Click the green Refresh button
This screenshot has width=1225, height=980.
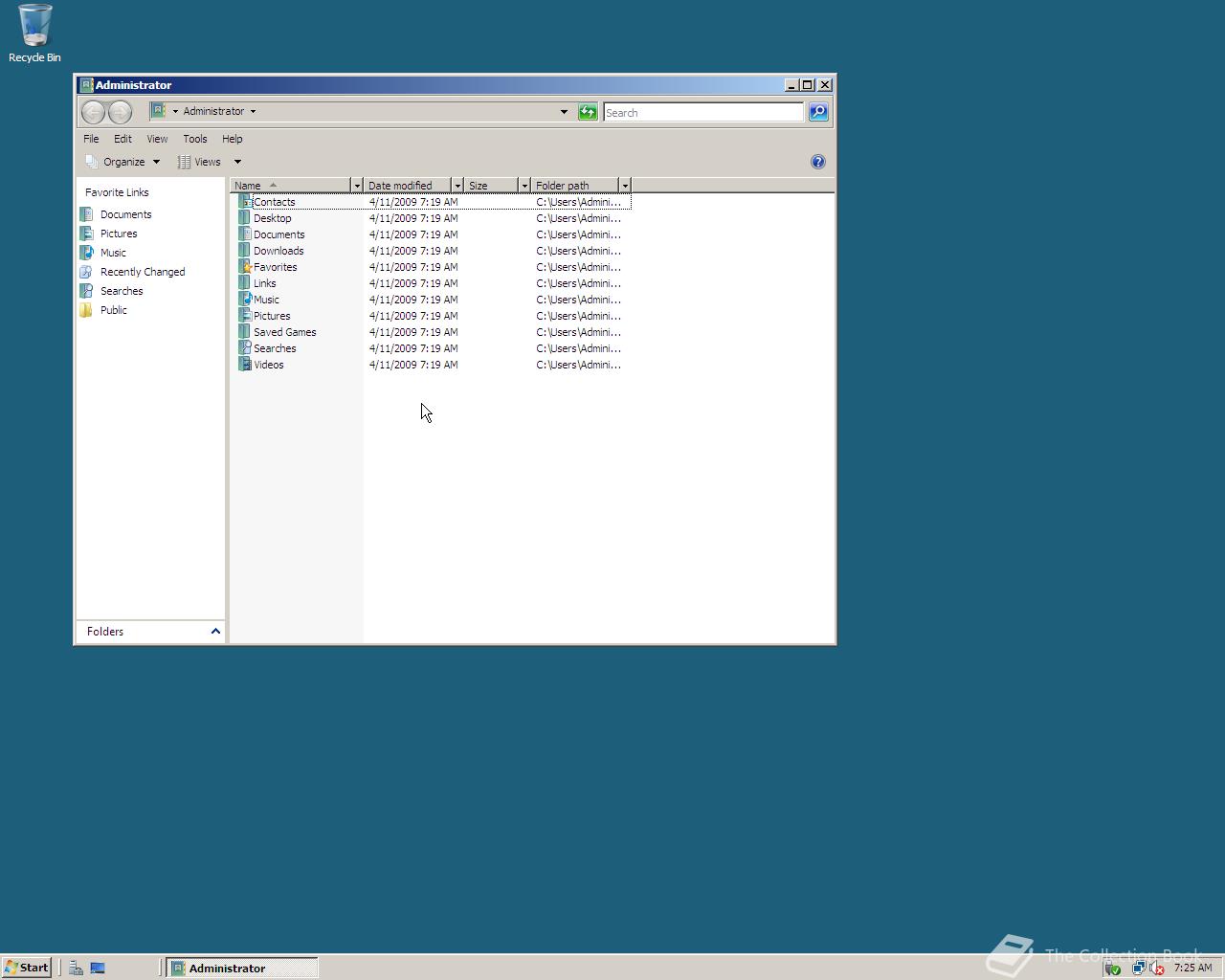588,112
